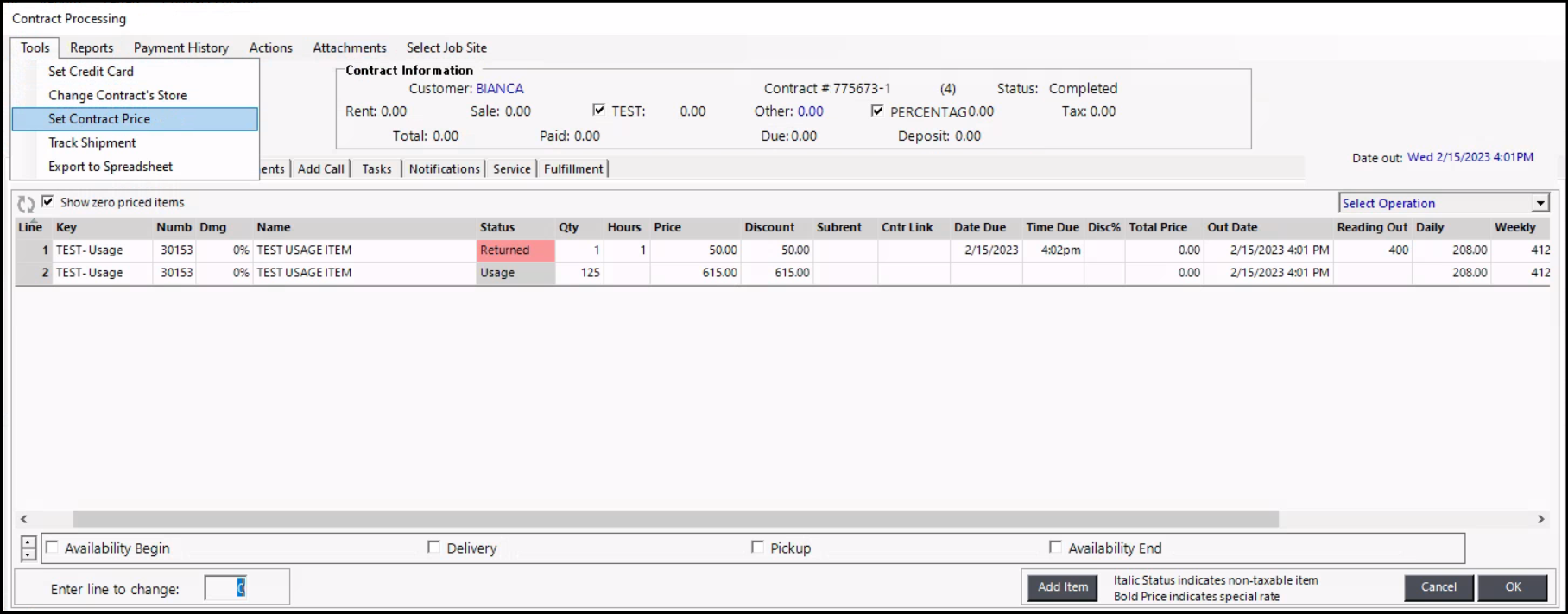The width and height of the screenshot is (1568, 614).
Task: Switch to the Notifications tab
Action: (444, 168)
